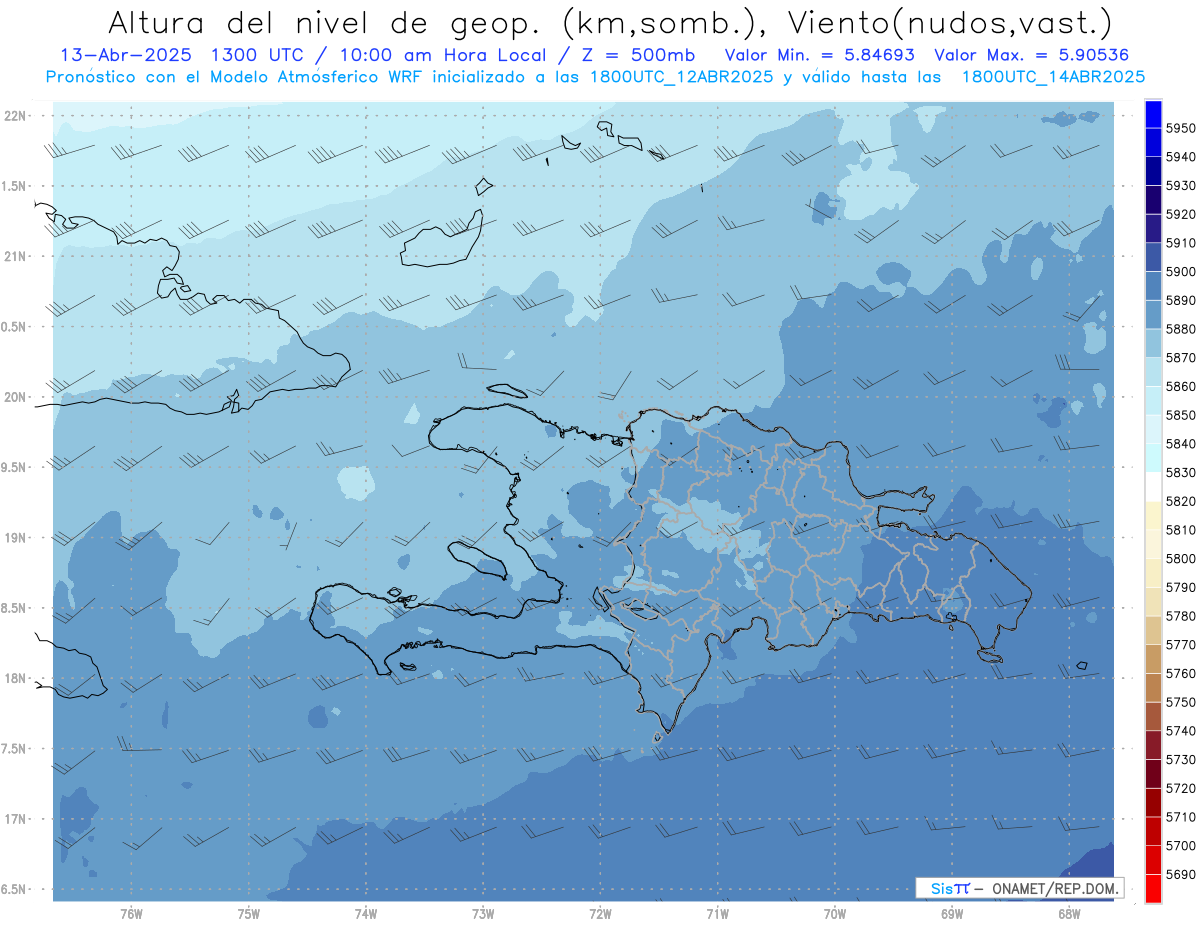Click the legend value 5780

click(1180, 616)
